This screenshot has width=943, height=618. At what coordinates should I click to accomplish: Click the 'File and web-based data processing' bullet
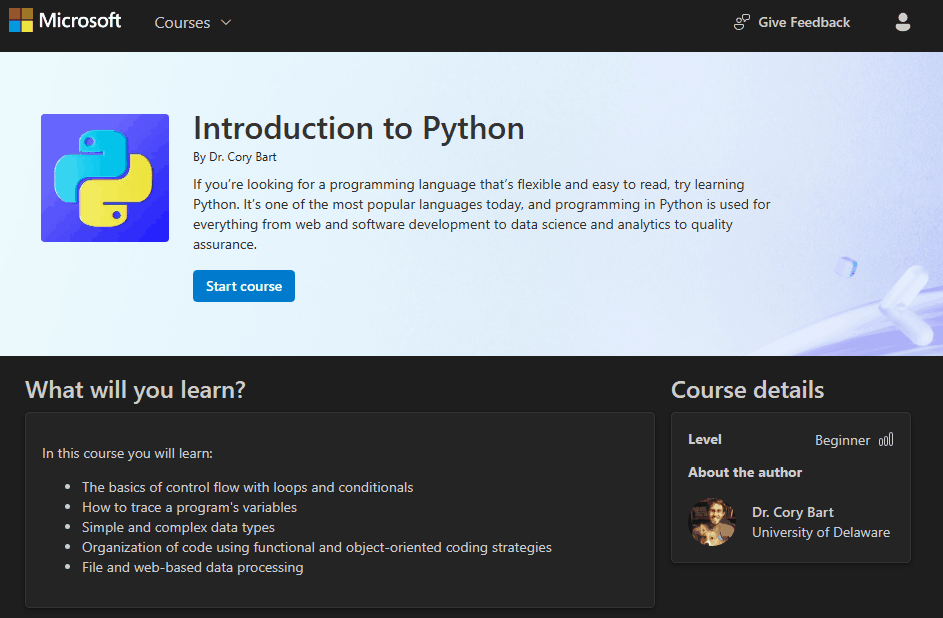[192, 567]
